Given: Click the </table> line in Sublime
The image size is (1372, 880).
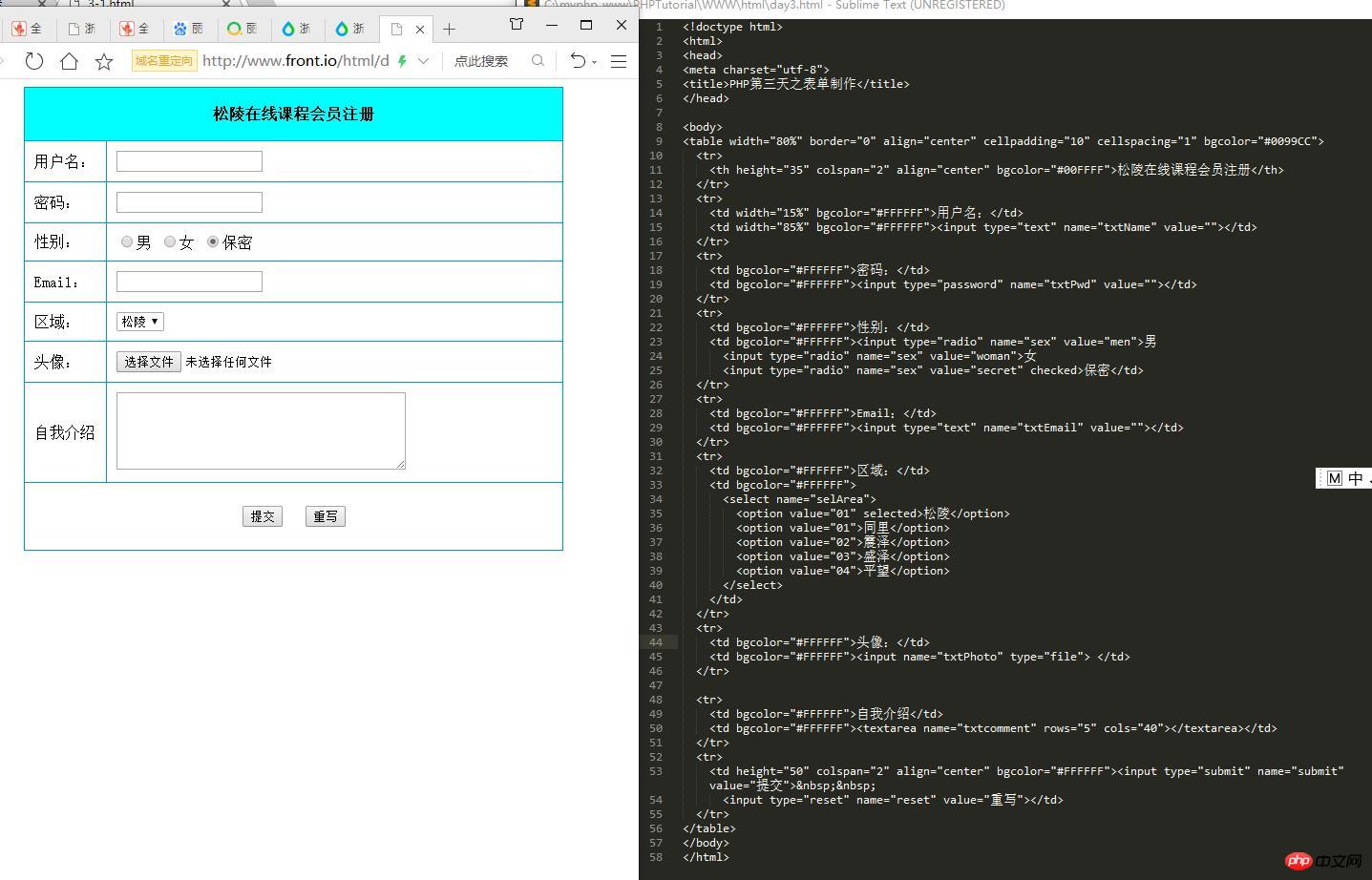Looking at the screenshot, I should [x=709, y=828].
